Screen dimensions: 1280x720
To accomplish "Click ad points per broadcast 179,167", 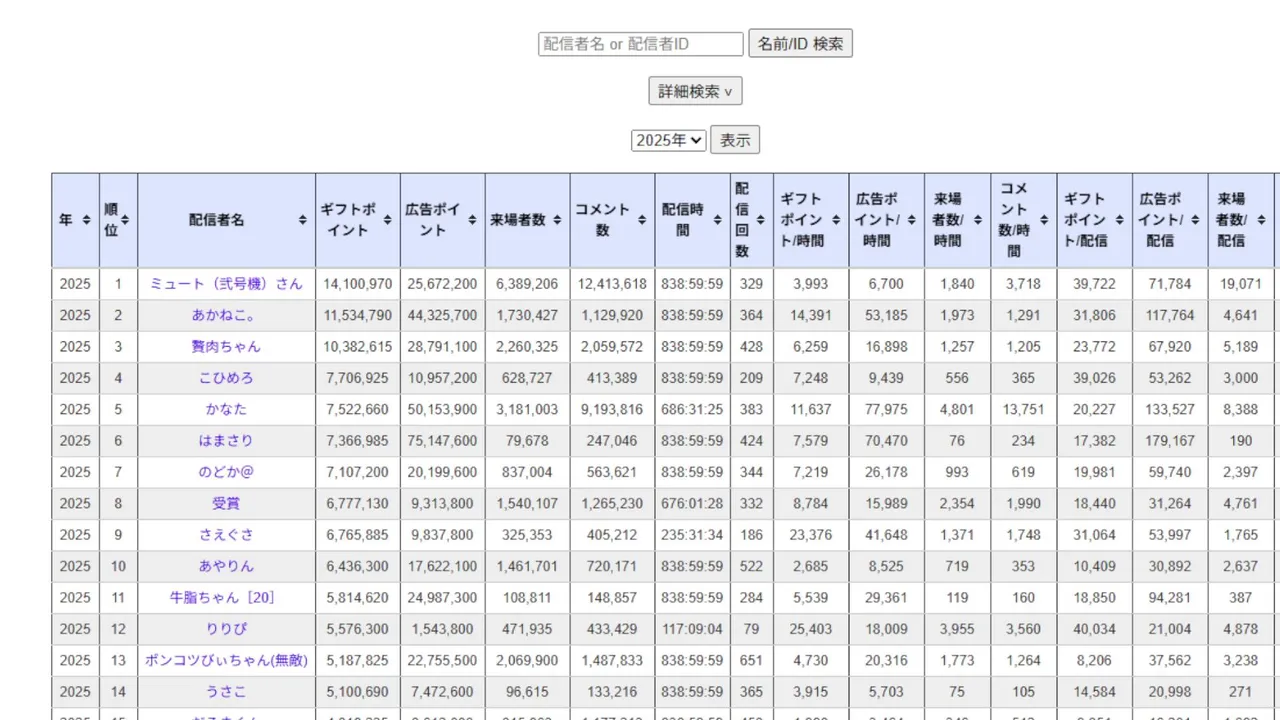I will (1170, 441).
